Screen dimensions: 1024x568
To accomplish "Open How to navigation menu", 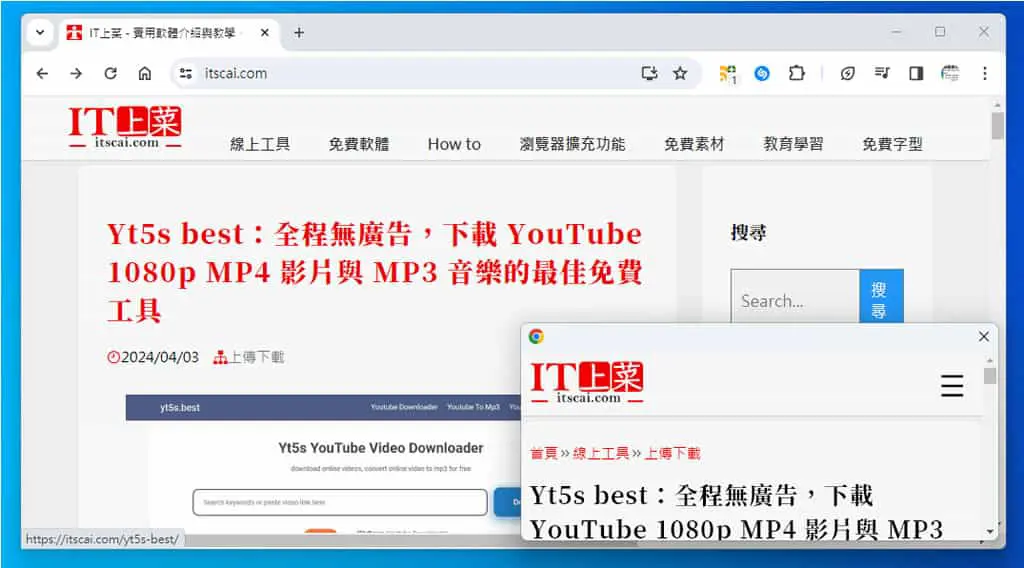I will (454, 144).
